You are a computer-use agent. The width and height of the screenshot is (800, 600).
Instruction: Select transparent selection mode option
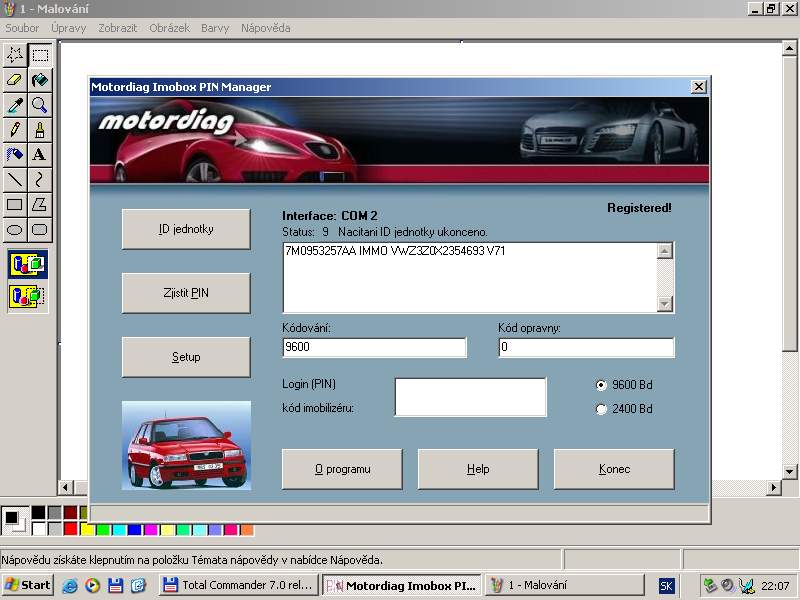coord(28,296)
